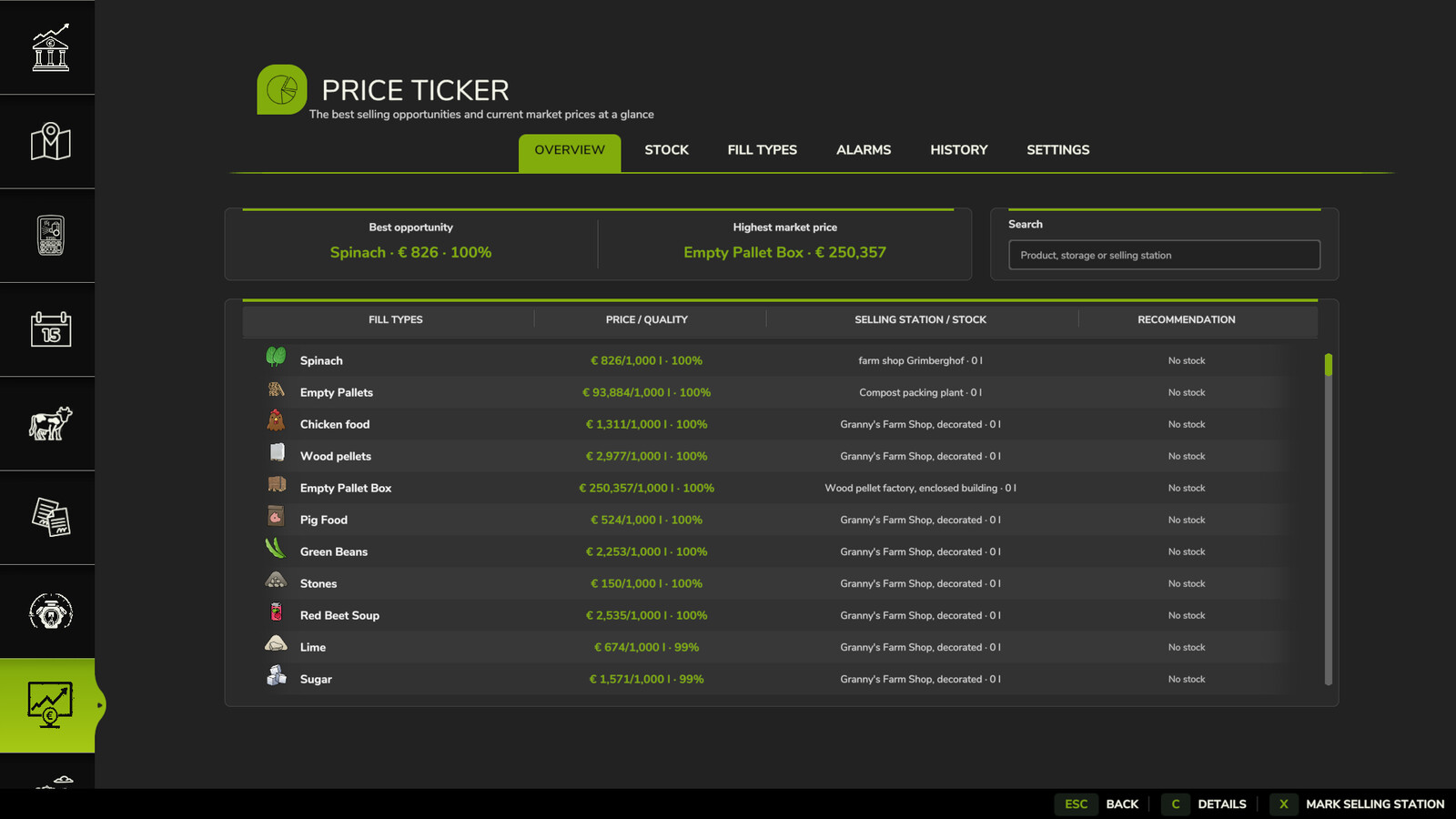
Task: Click the X Mark Selling Station button
Action: (x=1358, y=804)
